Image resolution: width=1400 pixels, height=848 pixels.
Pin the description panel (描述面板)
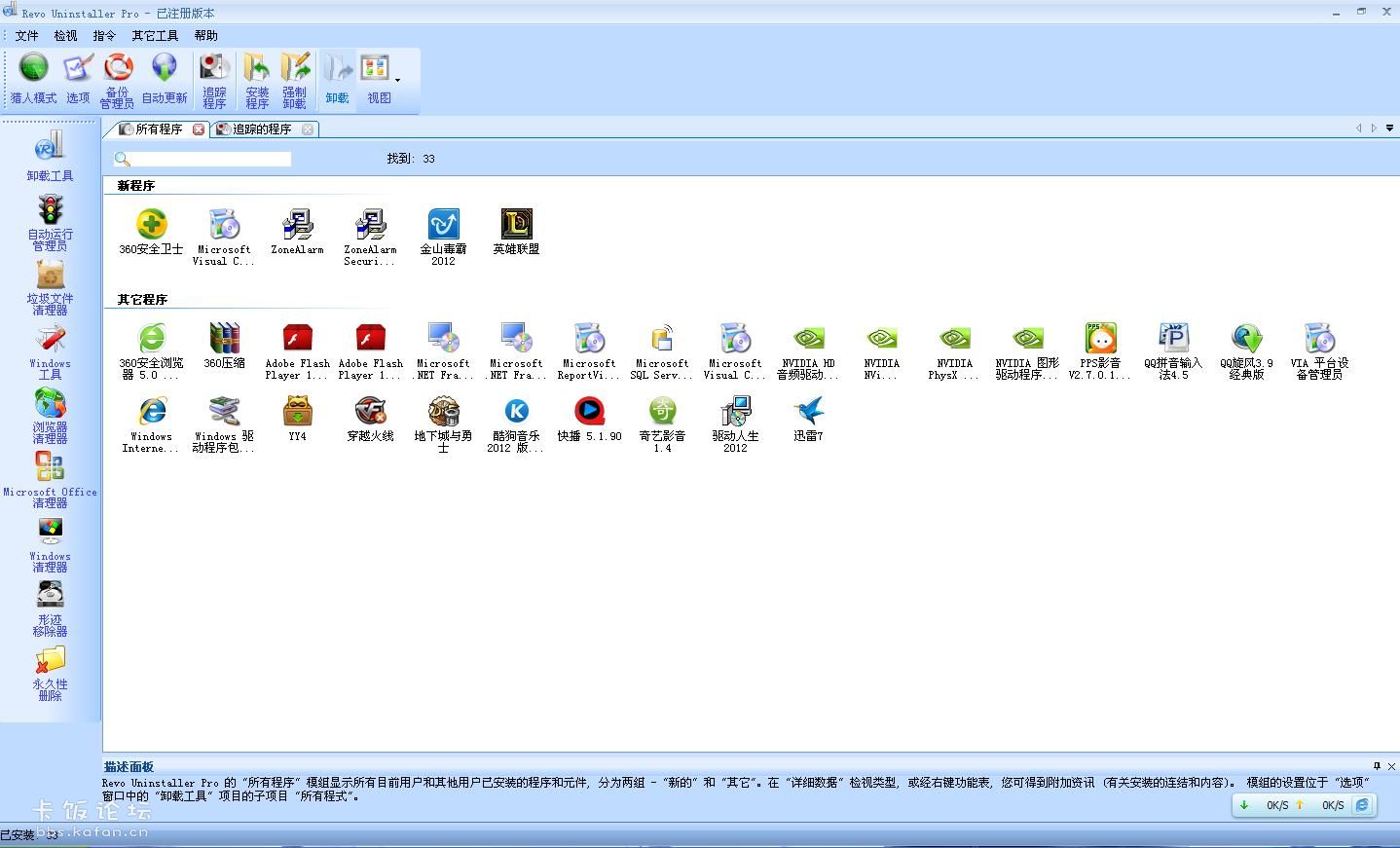(x=1377, y=766)
